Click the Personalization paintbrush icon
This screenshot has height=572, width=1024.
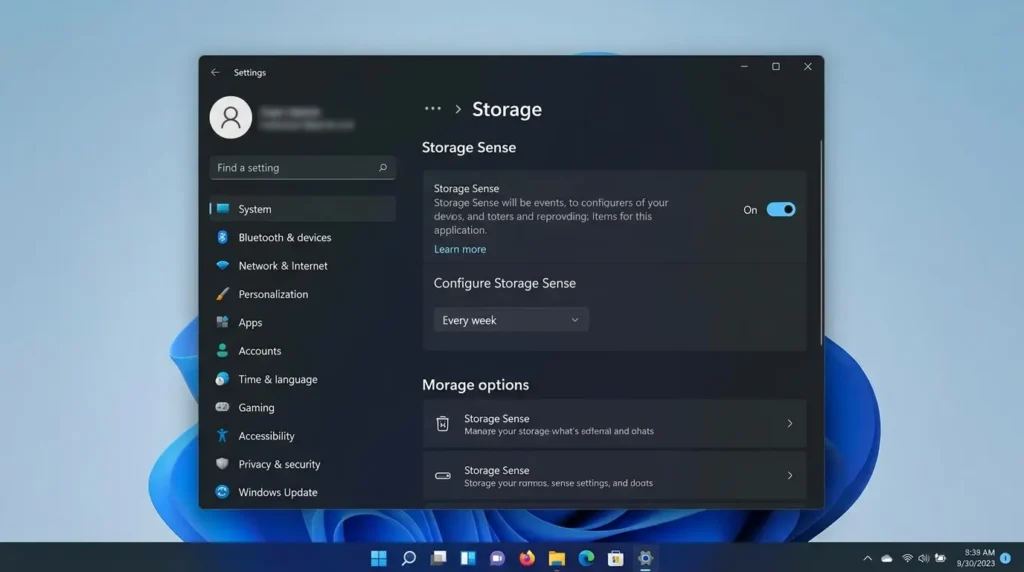click(x=222, y=294)
